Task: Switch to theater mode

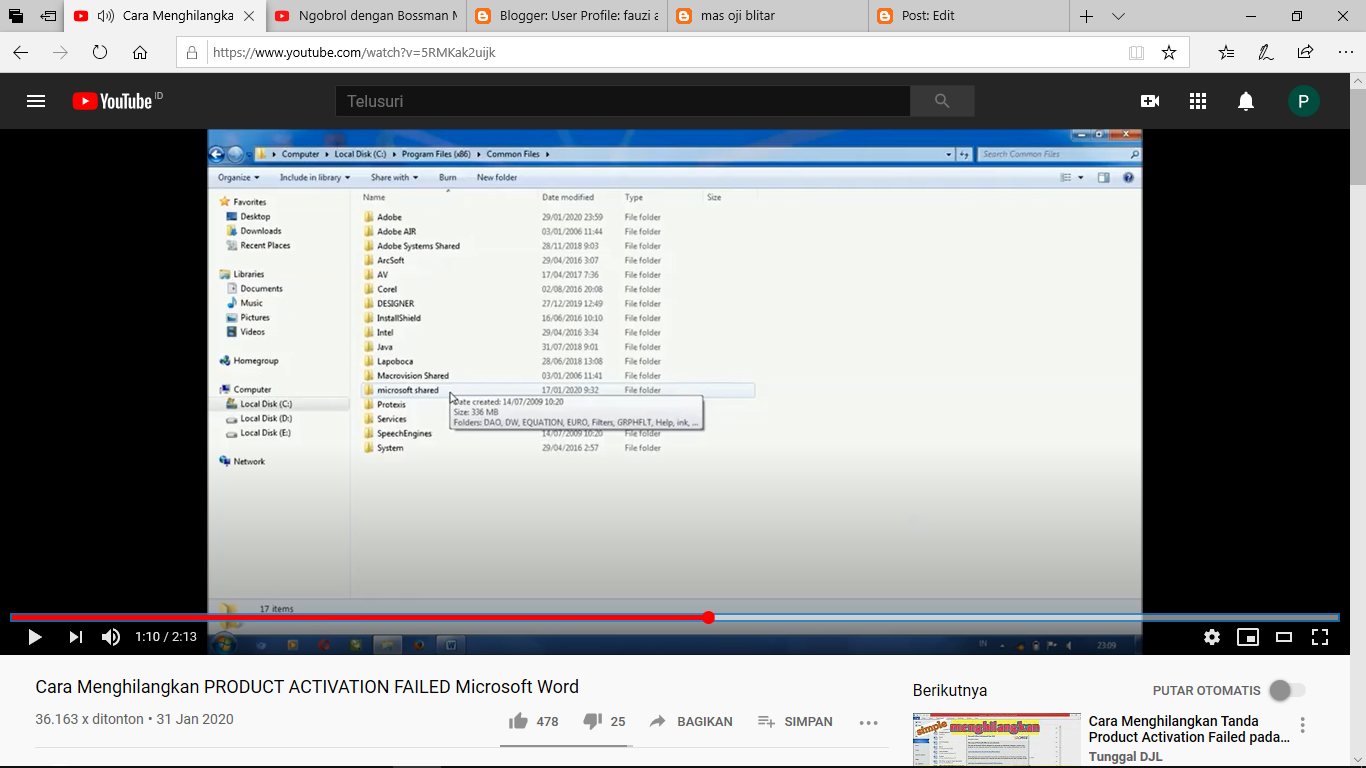Action: tap(1284, 637)
